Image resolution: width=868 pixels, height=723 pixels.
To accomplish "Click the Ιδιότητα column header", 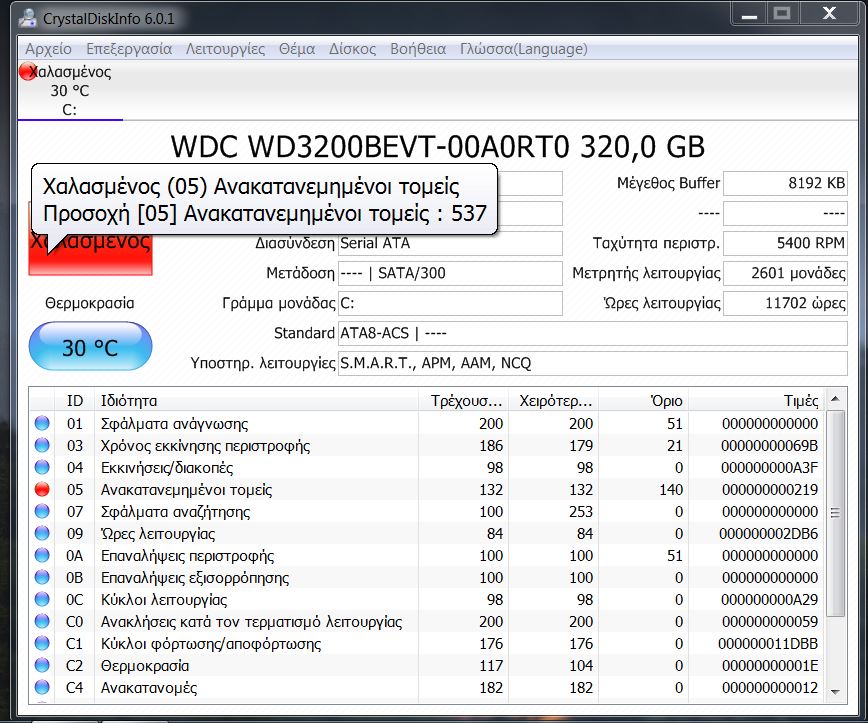I will (255, 401).
